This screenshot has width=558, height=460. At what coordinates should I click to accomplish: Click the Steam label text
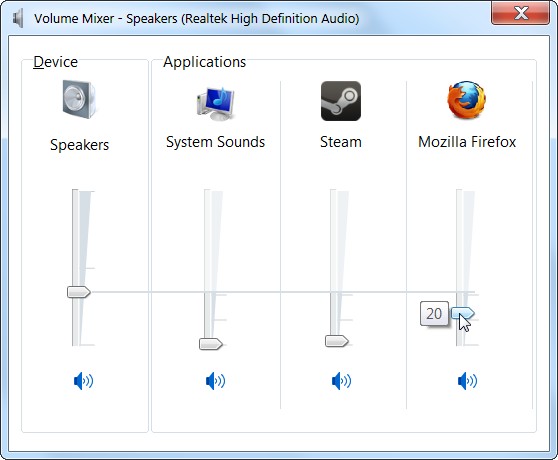click(341, 142)
